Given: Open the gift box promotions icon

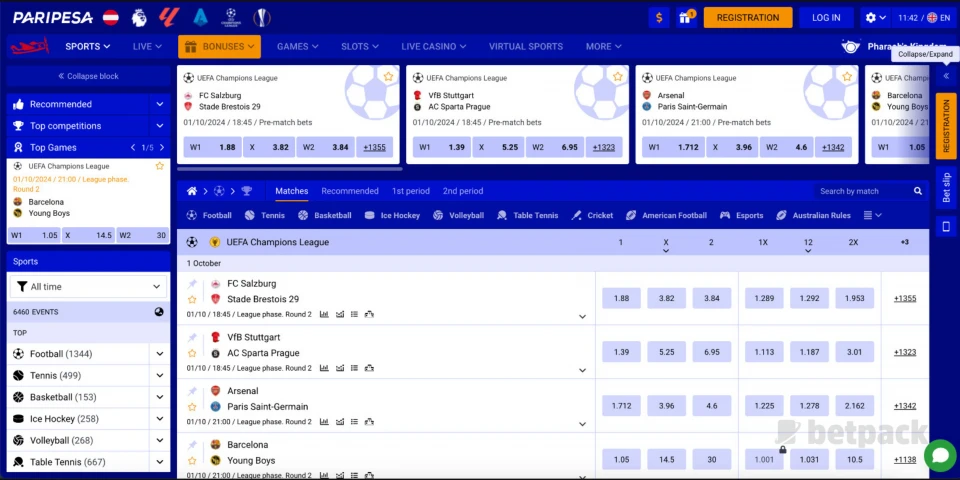Looking at the screenshot, I should pos(686,17).
